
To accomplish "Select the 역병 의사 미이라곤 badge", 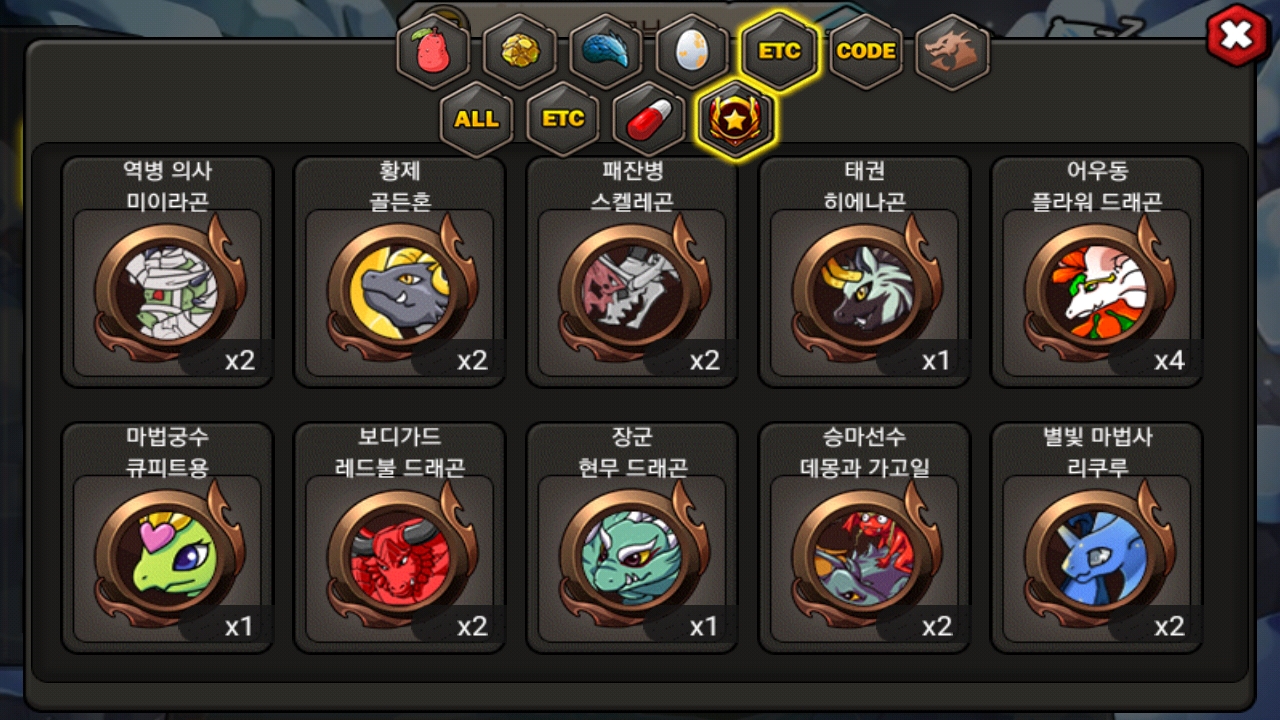I will pos(168,271).
